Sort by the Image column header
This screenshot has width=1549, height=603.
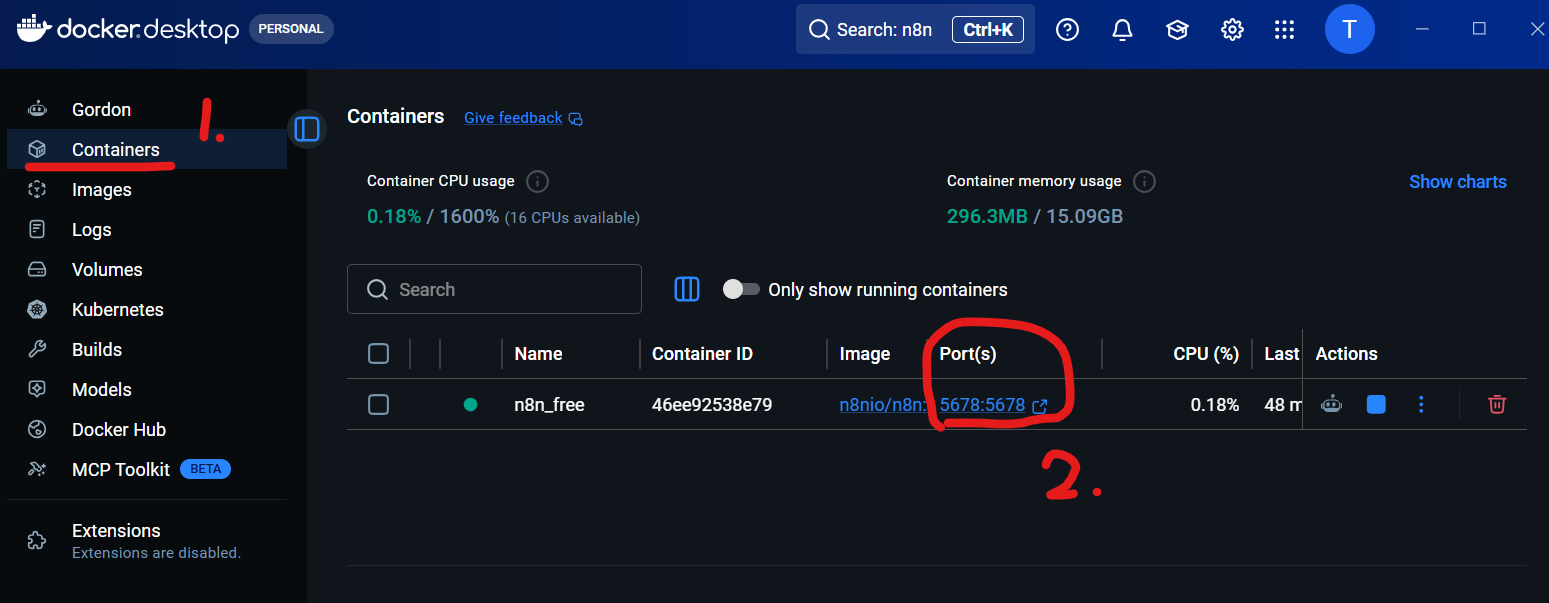tap(865, 354)
